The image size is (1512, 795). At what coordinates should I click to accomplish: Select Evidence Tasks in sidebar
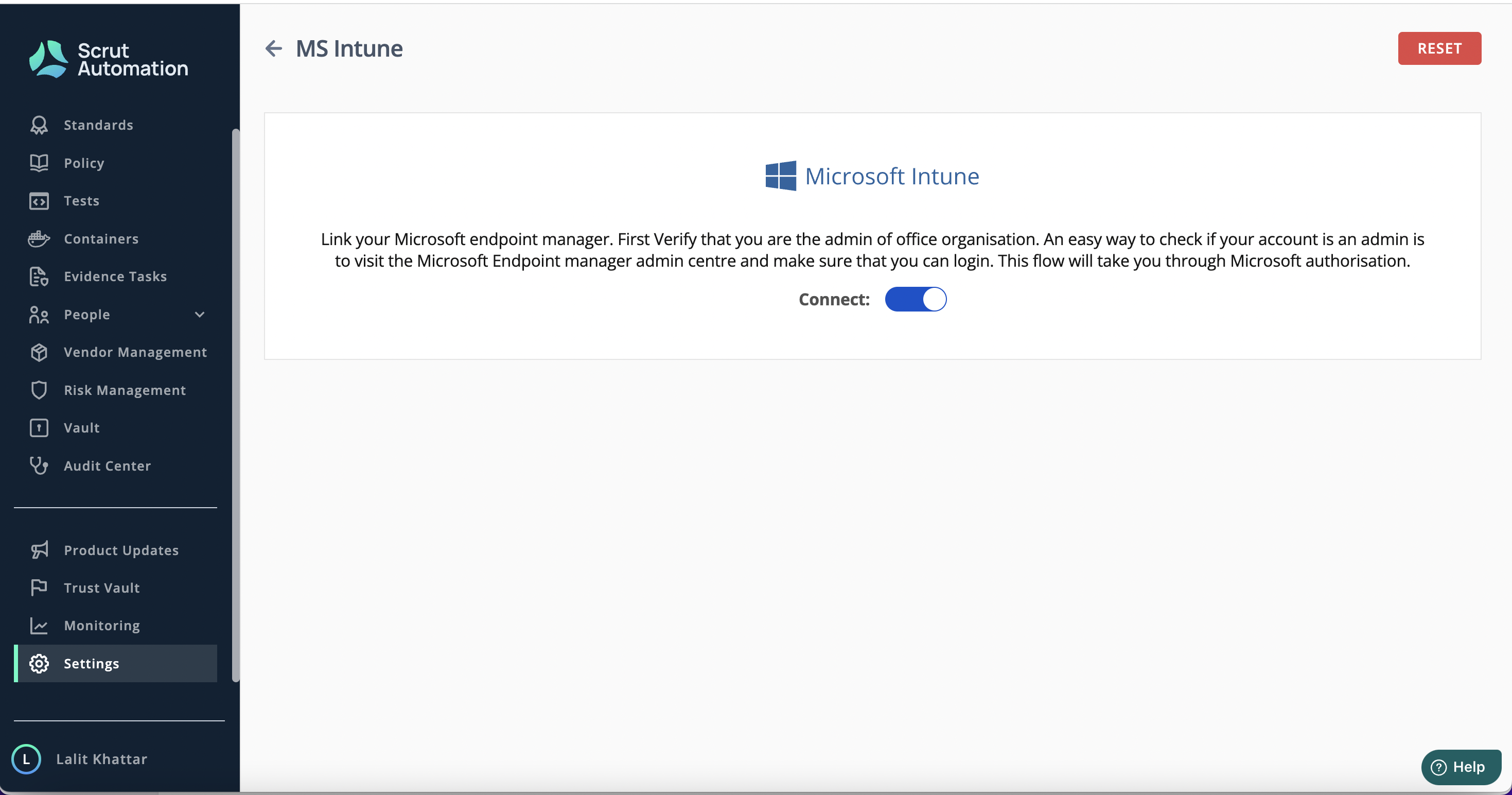point(115,276)
